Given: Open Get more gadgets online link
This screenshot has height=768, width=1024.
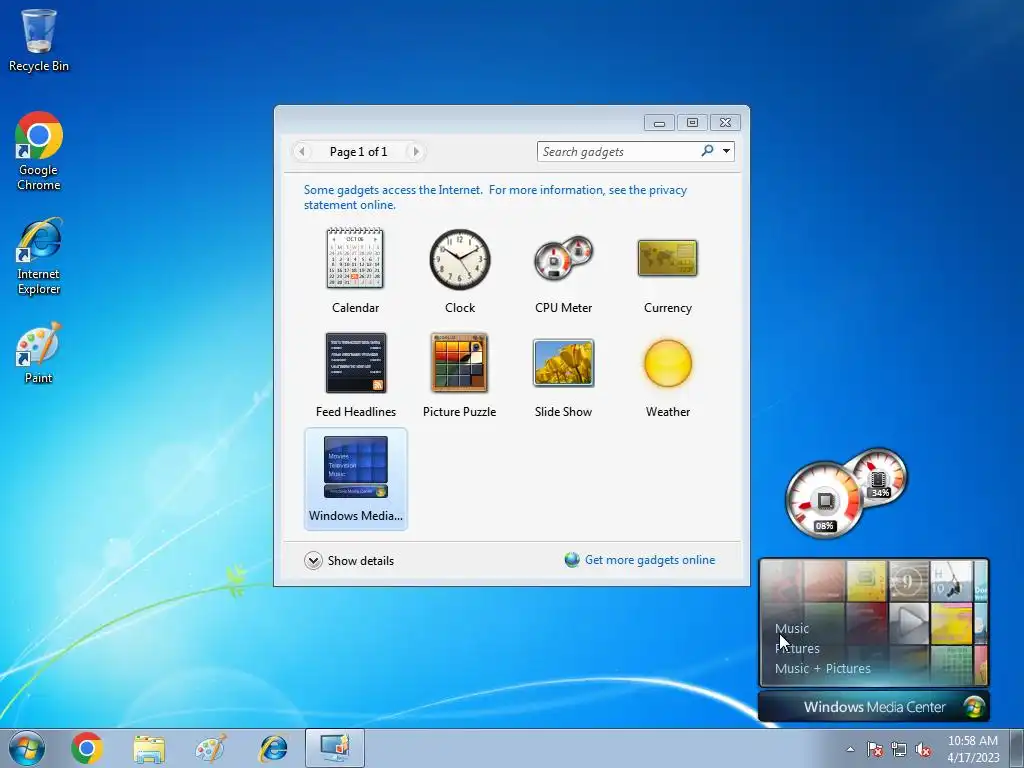Looking at the screenshot, I should 649,560.
